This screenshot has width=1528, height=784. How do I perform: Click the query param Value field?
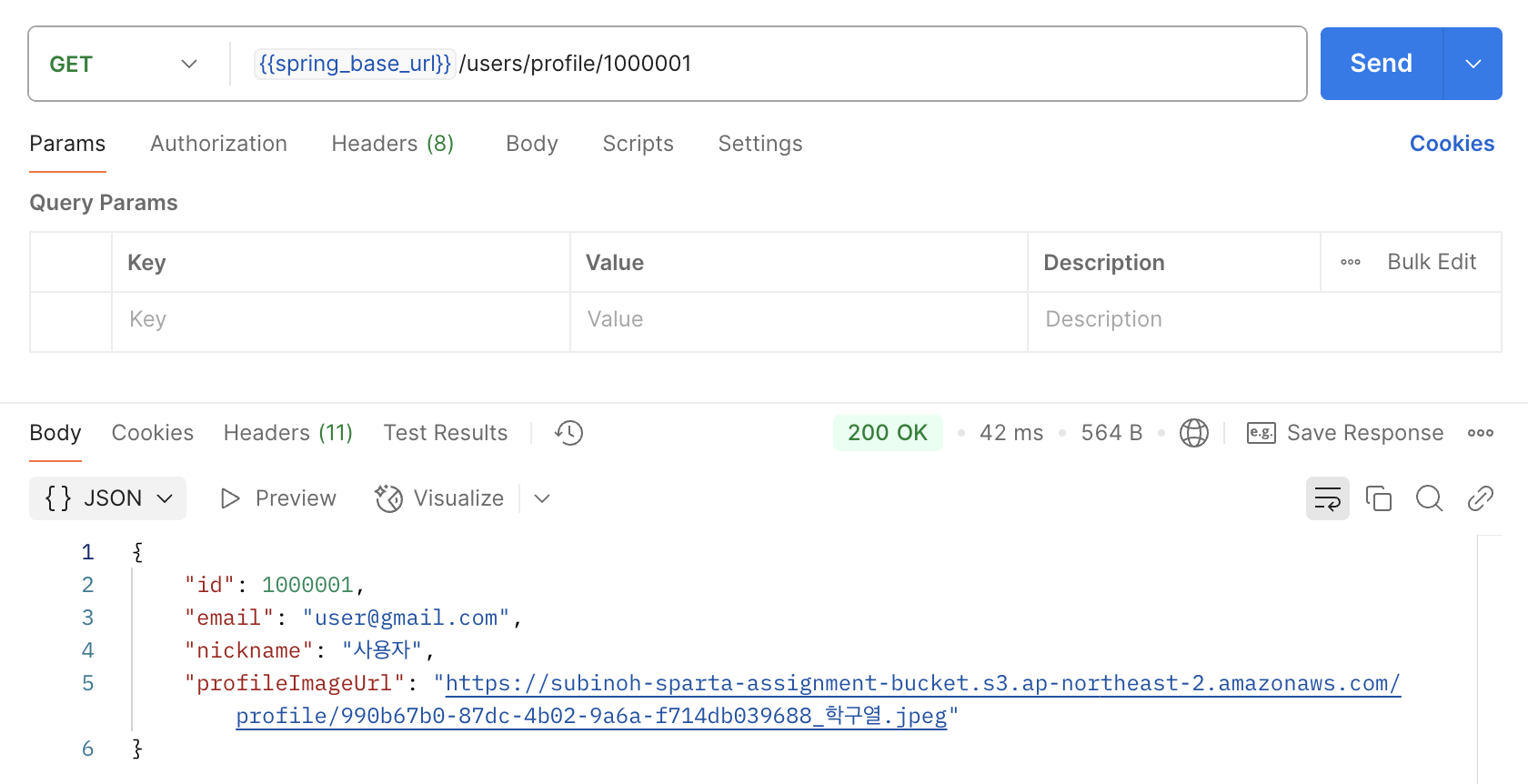pyautogui.click(x=799, y=320)
